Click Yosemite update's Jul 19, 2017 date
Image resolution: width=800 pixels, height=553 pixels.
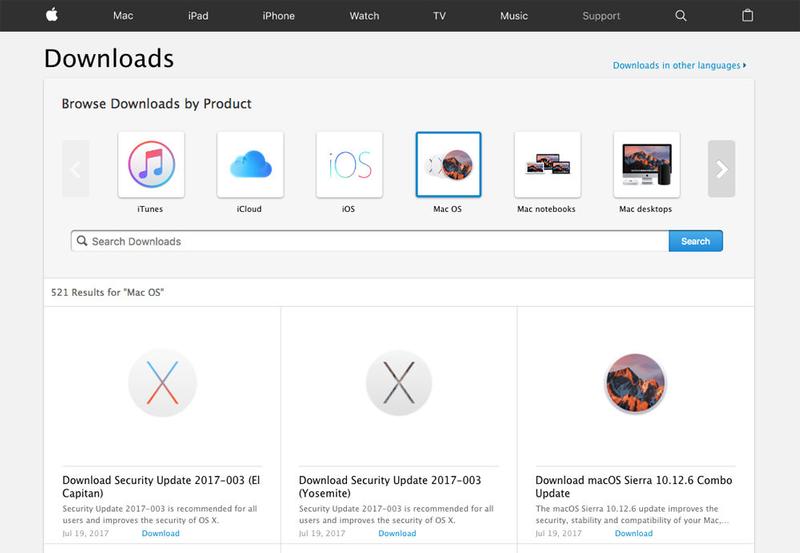click(322, 533)
